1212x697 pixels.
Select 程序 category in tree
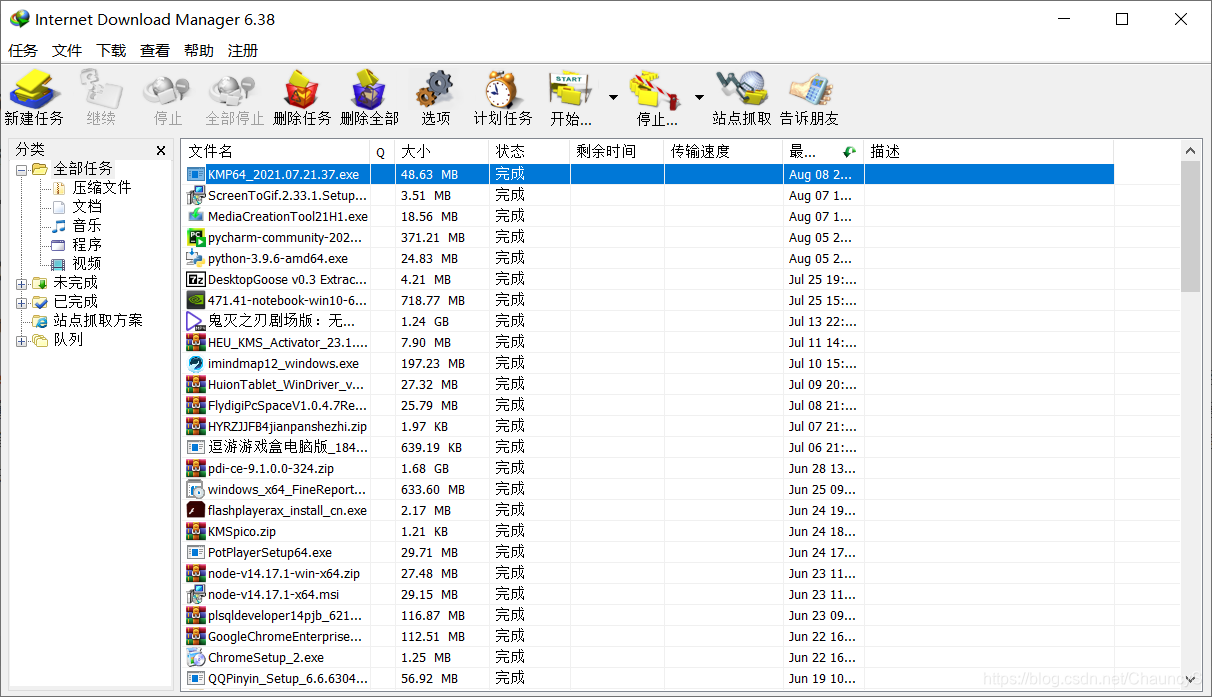87,245
